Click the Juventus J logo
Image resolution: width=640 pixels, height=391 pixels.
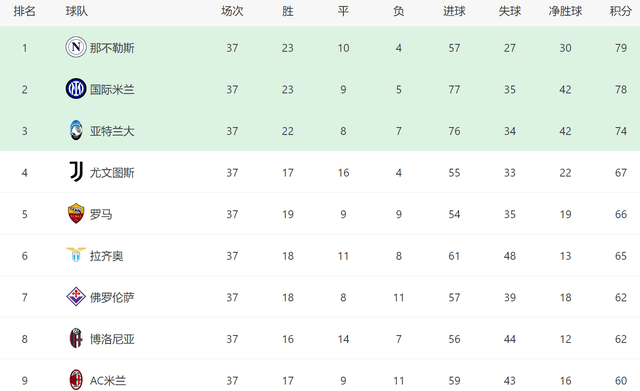pos(76,172)
